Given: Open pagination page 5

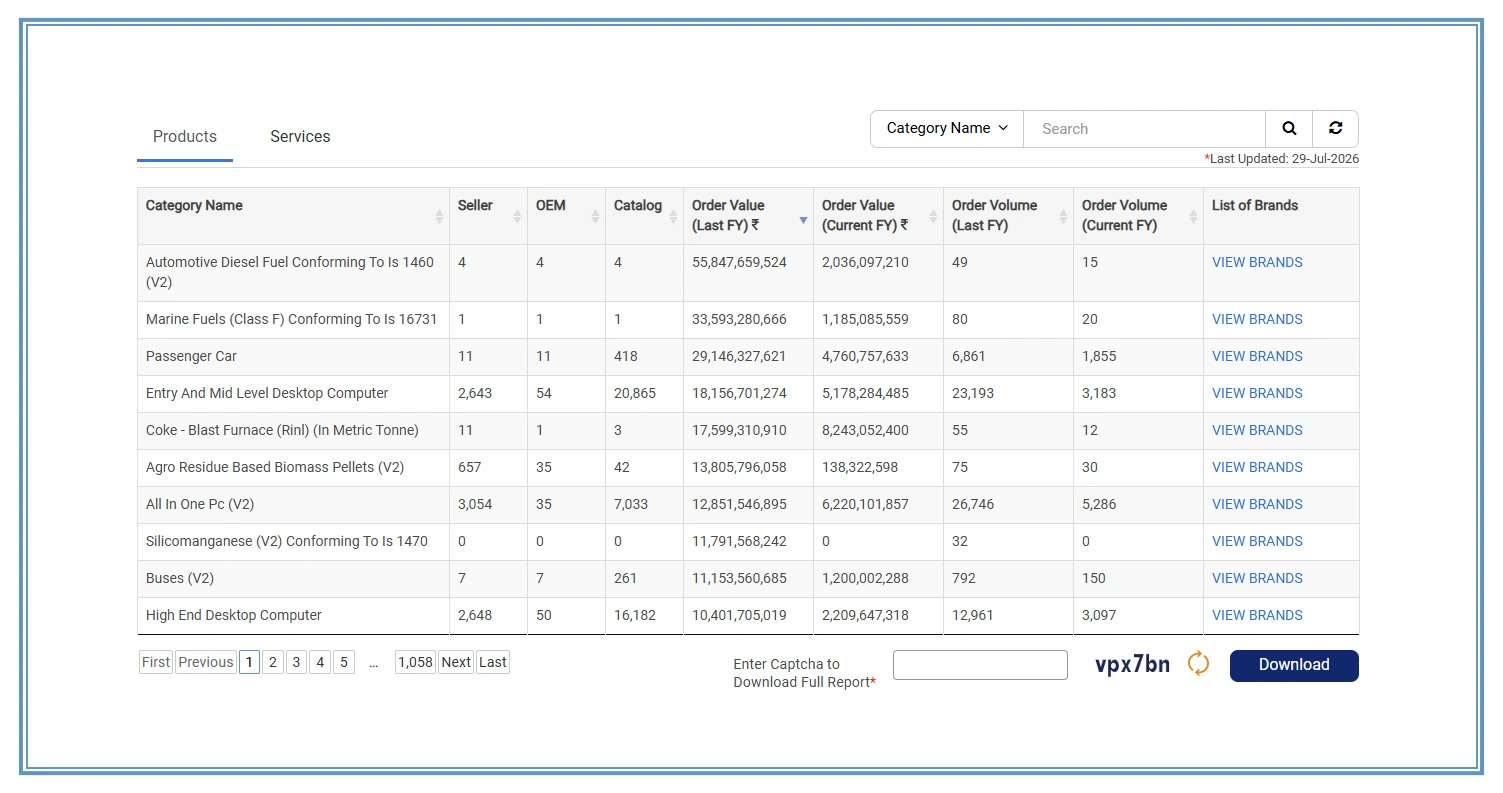Looking at the screenshot, I should tap(344, 662).
